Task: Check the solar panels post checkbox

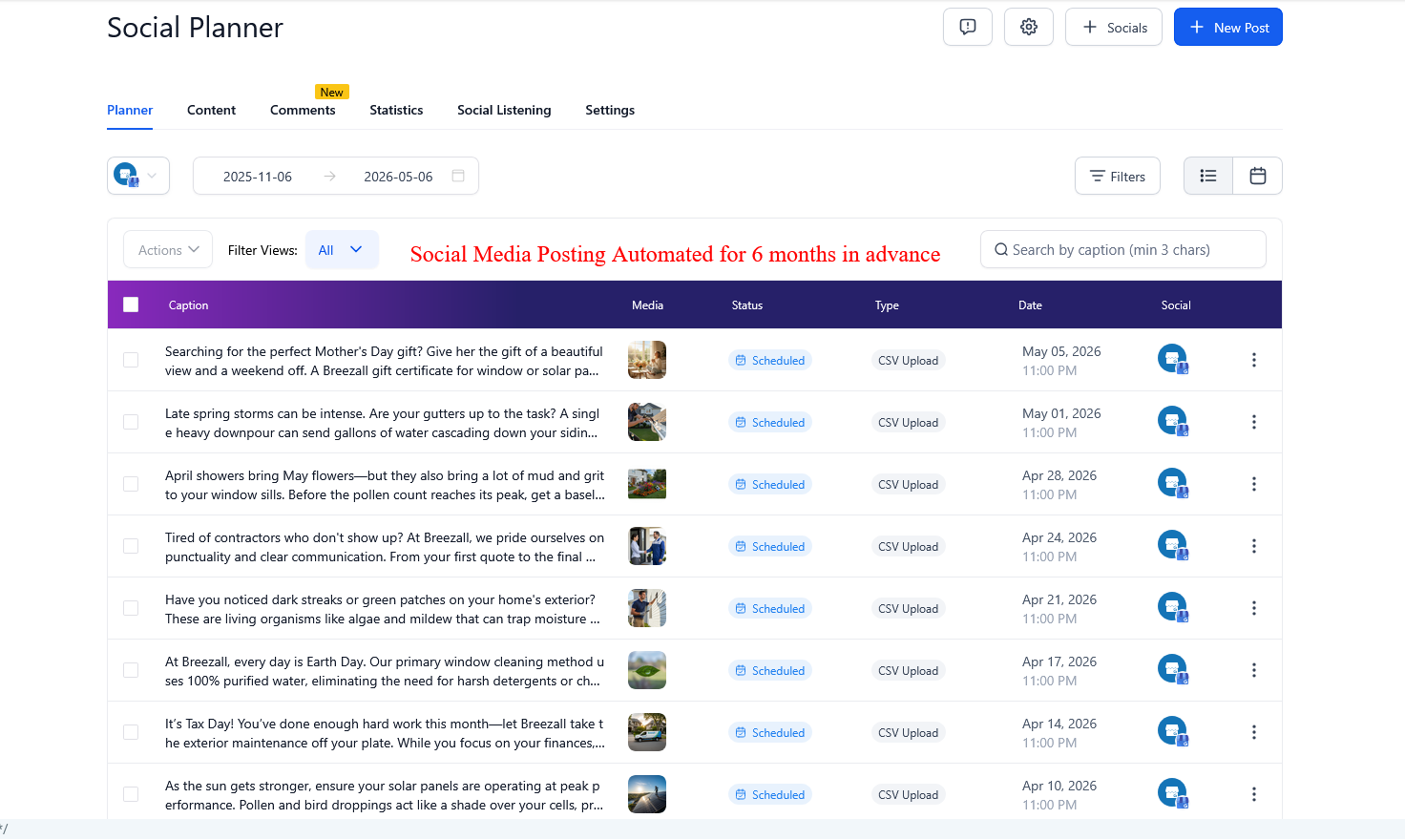Action: coord(131,794)
